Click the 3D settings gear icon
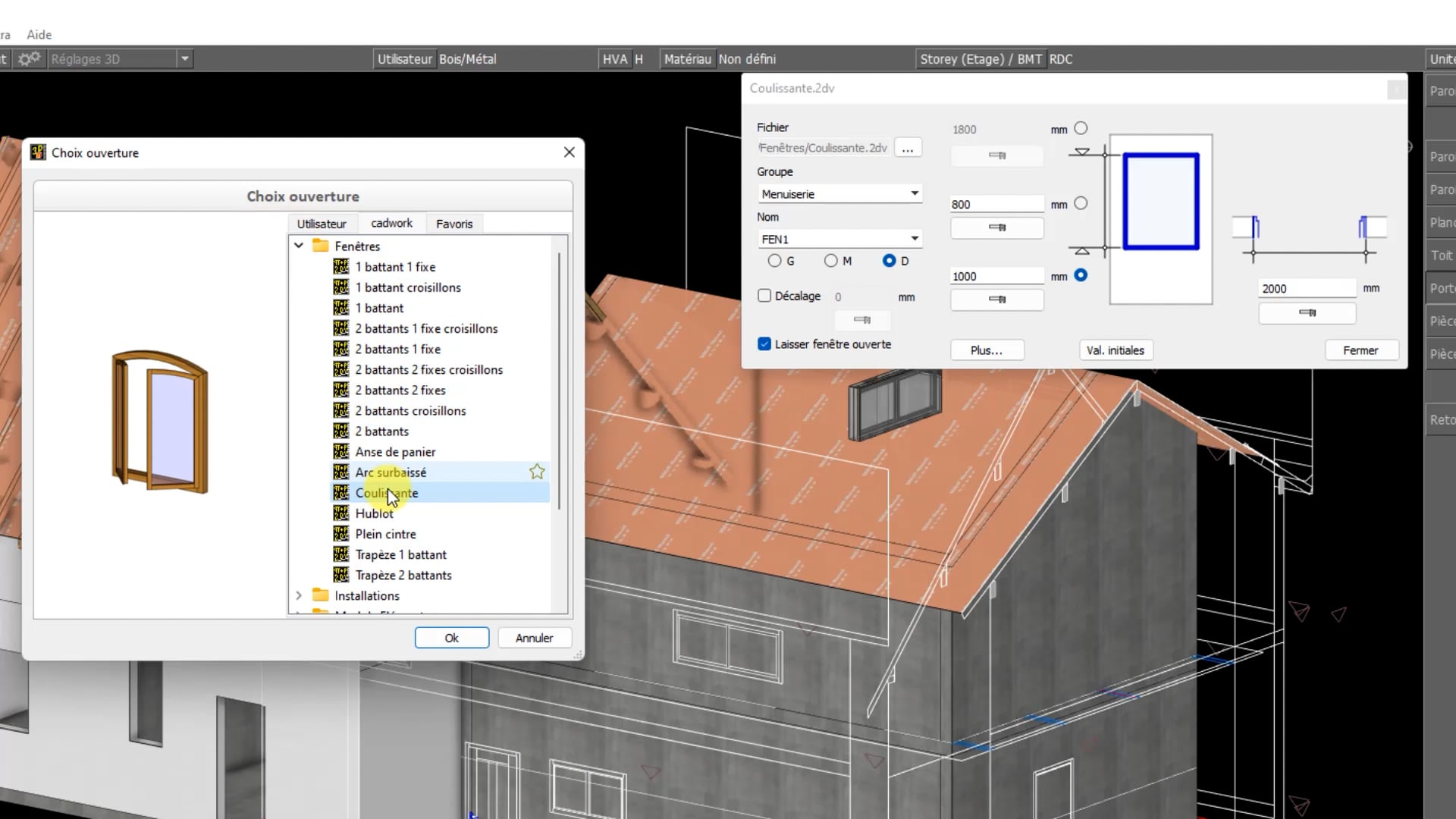 pyautogui.click(x=30, y=58)
